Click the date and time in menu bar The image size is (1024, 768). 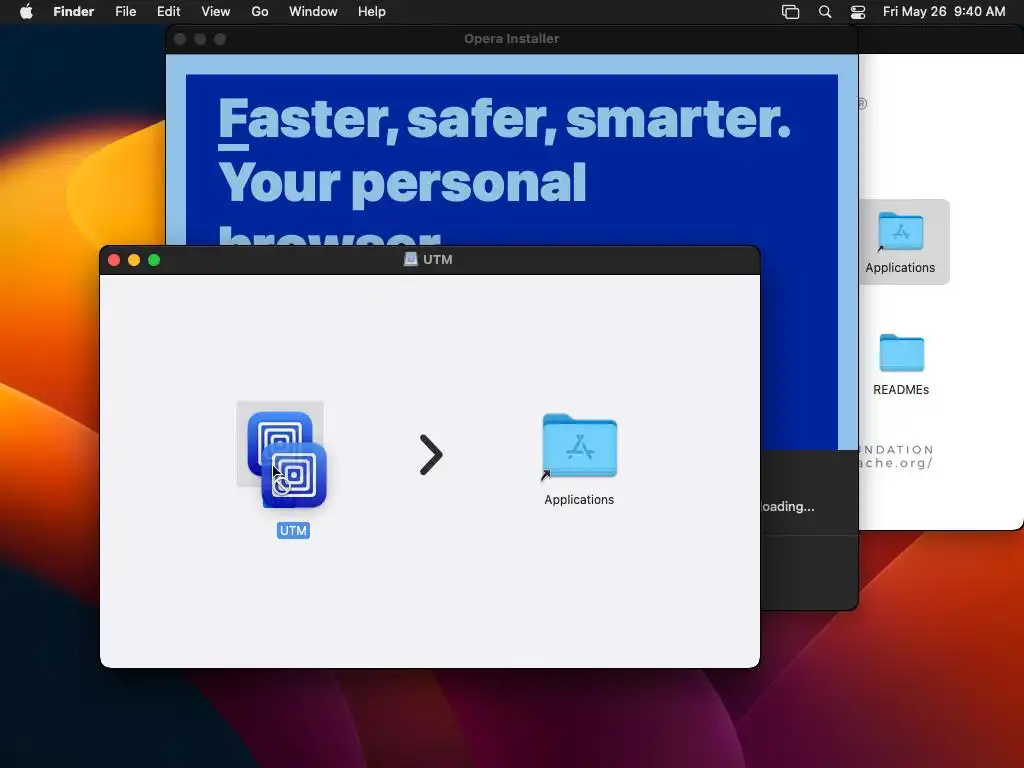pos(944,12)
